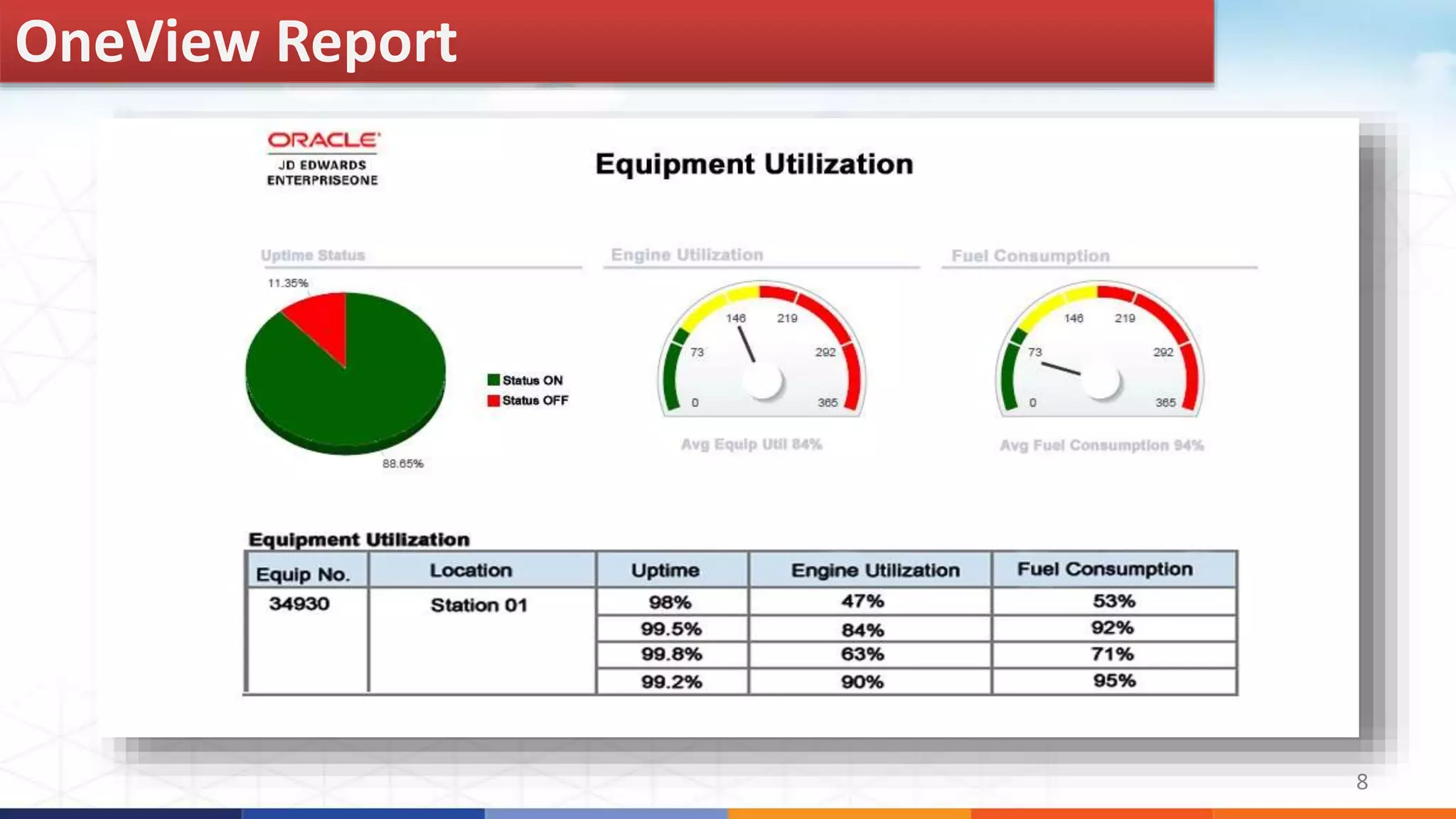
Task: Click the 95% fuel consumption cell
Action: pyautogui.click(x=1114, y=680)
